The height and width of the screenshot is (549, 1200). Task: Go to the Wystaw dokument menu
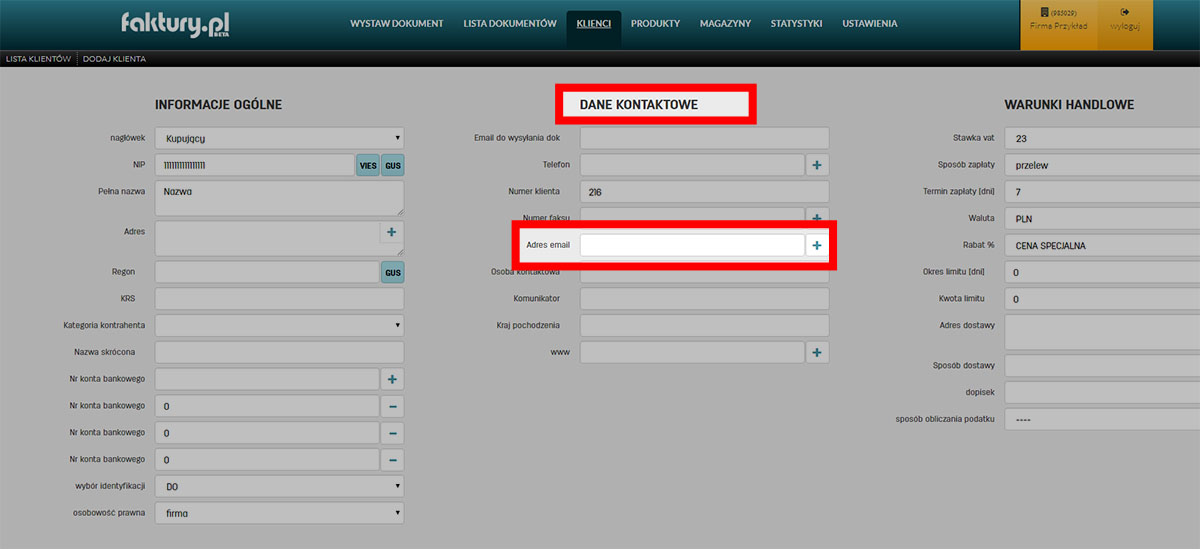pyautogui.click(x=397, y=24)
